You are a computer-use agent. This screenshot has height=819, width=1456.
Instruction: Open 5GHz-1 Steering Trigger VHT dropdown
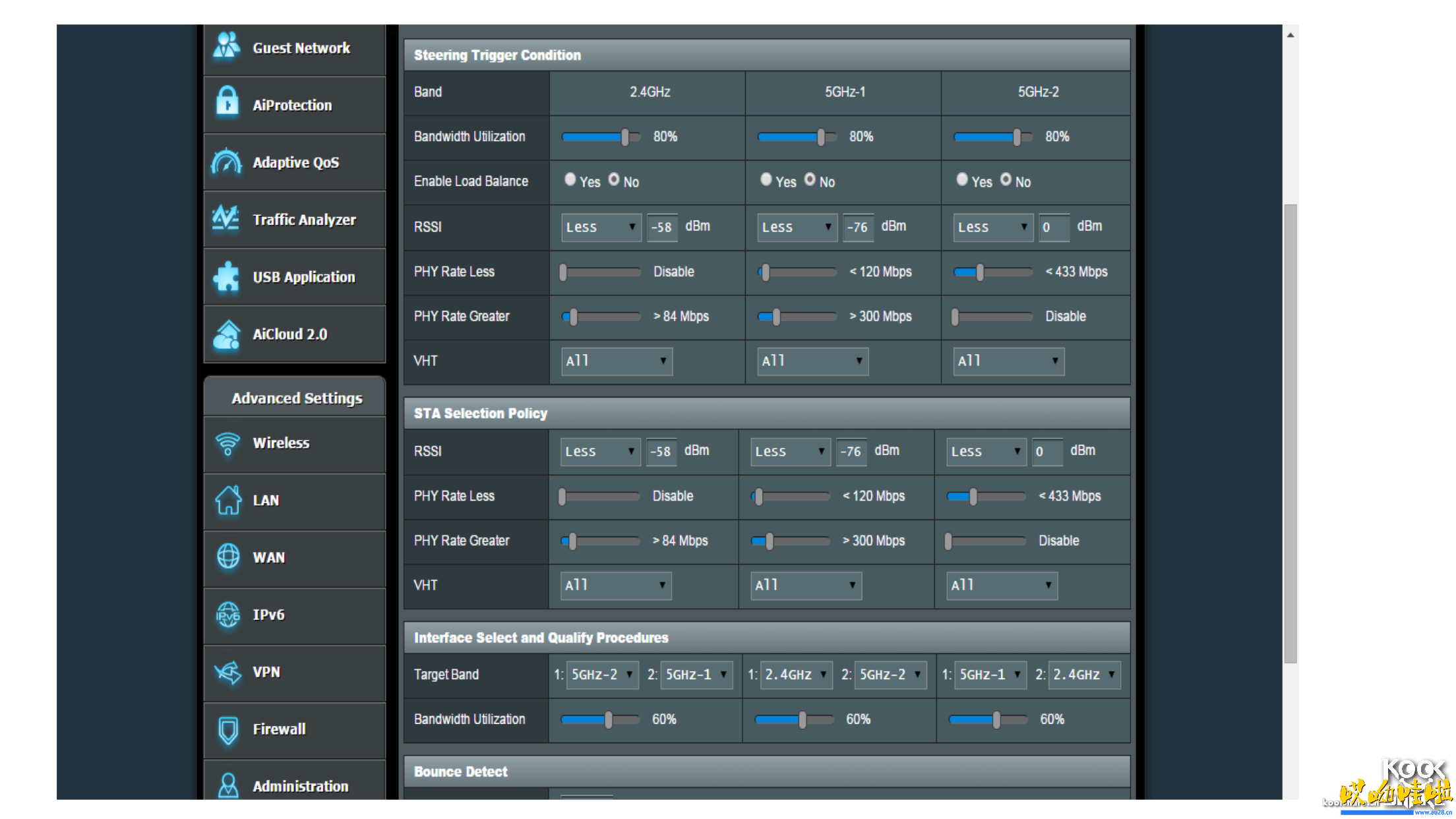coord(812,361)
